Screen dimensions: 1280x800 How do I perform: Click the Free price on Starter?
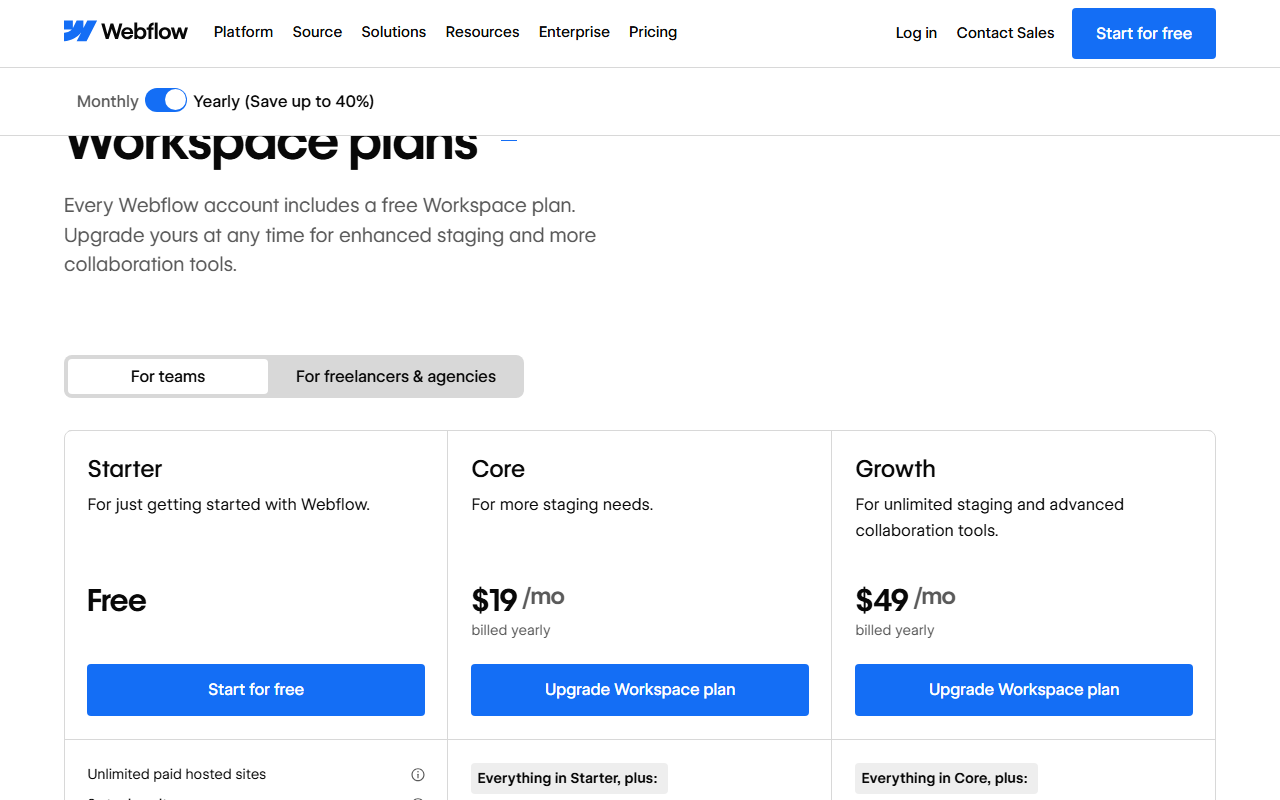[117, 600]
